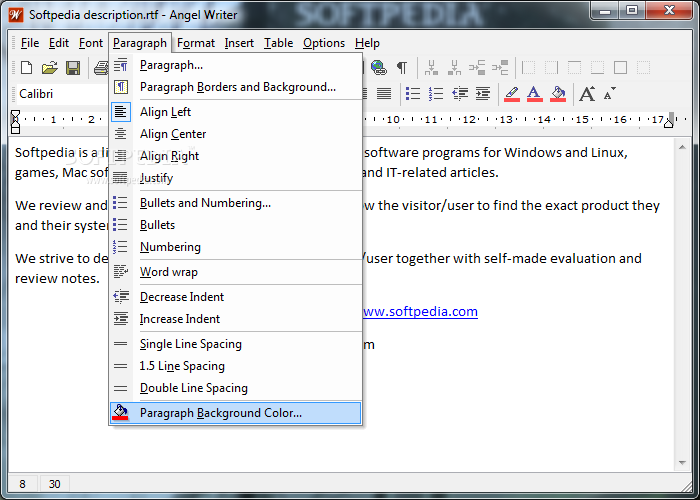Pick paragraph fill color on the toolbar paint bucket
The image size is (700, 500).
558,94
